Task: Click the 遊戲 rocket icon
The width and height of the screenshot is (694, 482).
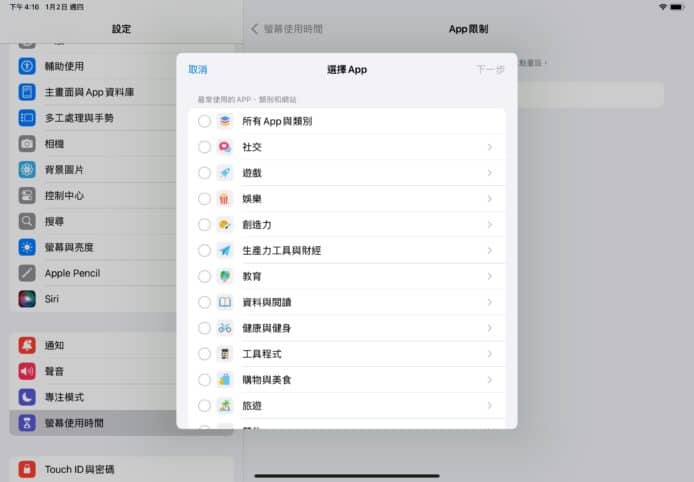Action: (225, 173)
